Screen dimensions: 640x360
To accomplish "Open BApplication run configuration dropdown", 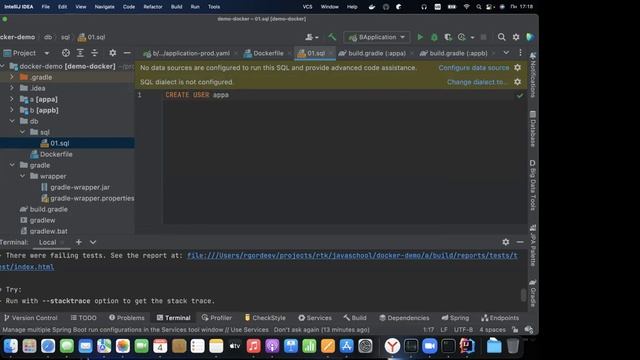I will click(377, 37).
